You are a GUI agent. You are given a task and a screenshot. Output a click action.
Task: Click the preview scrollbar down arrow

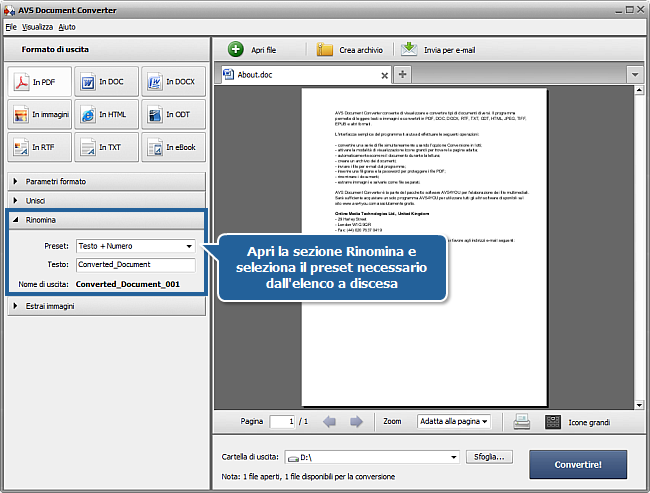pyautogui.click(x=639, y=405)
